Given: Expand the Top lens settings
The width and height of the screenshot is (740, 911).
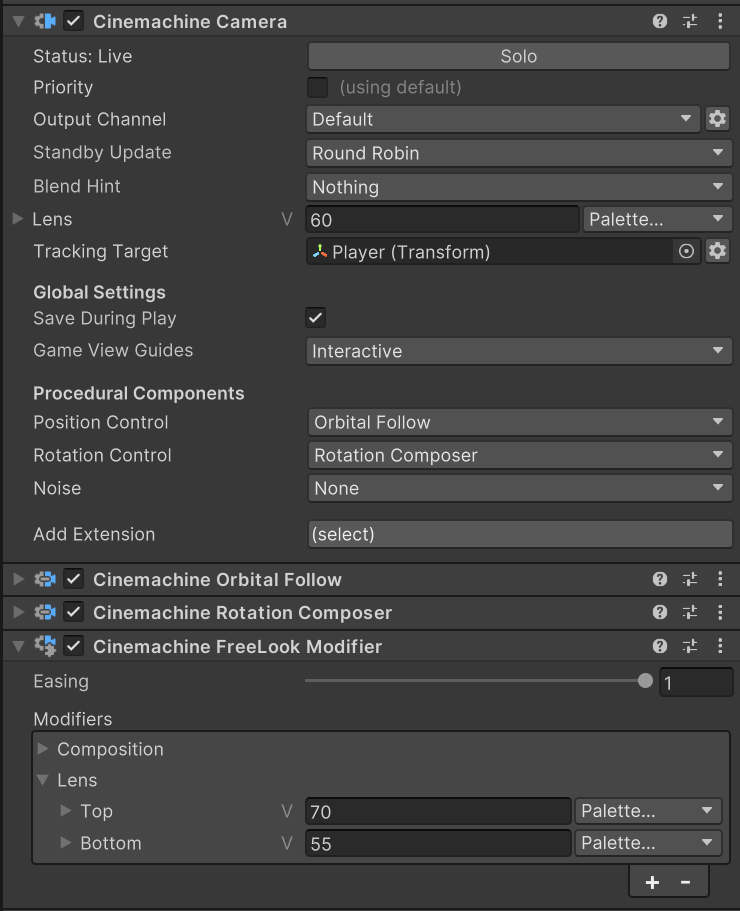Looking at the screenshot, I should (66, 810).
